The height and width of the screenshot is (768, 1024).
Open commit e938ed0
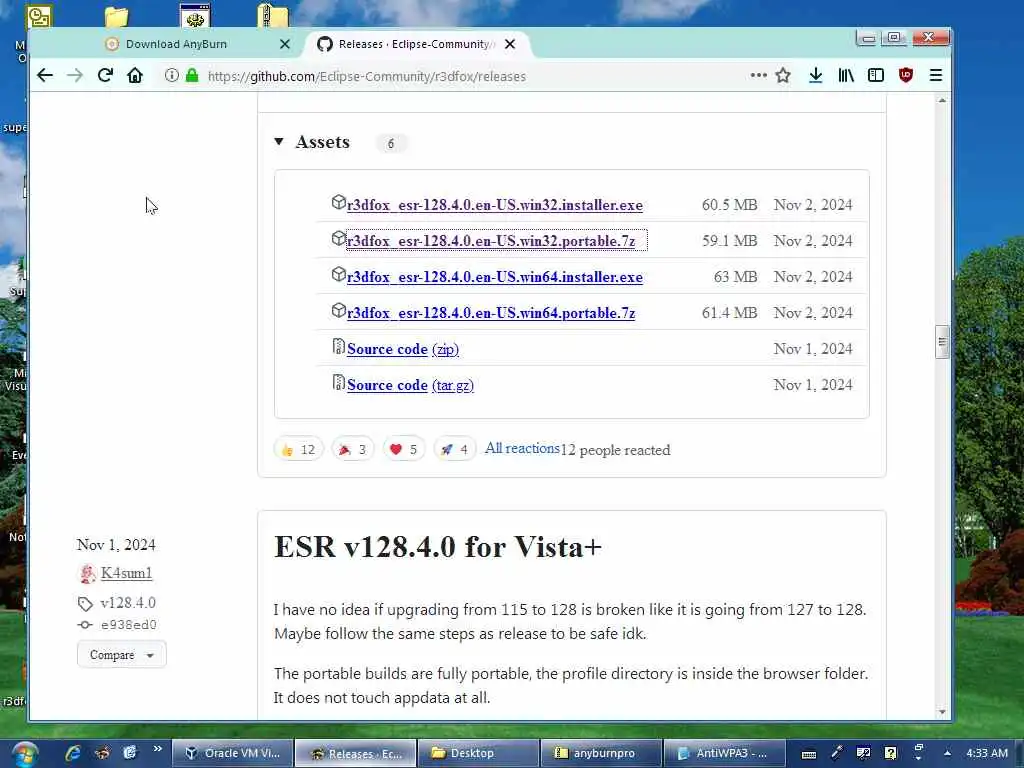pyautogui.click(x=128, y=625)
